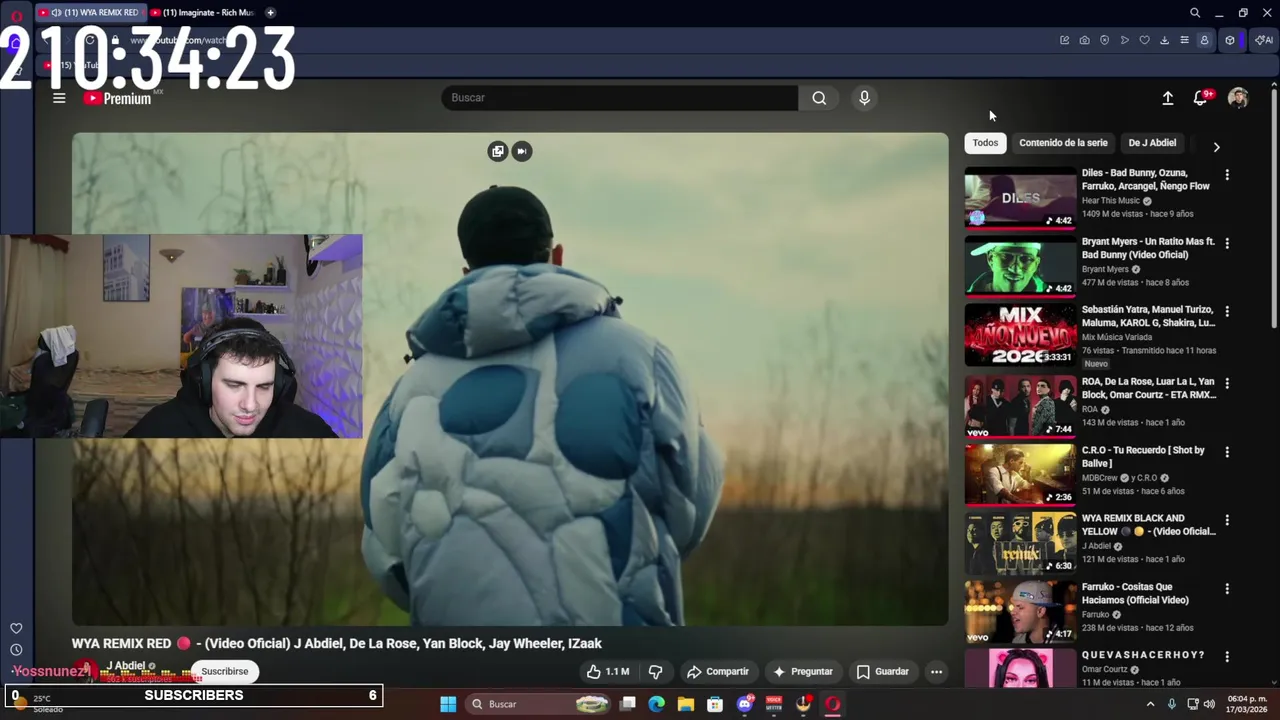Open the Compartir share dialog
This screenshot has height=720, width=1280.
click(x=718, y=672)
